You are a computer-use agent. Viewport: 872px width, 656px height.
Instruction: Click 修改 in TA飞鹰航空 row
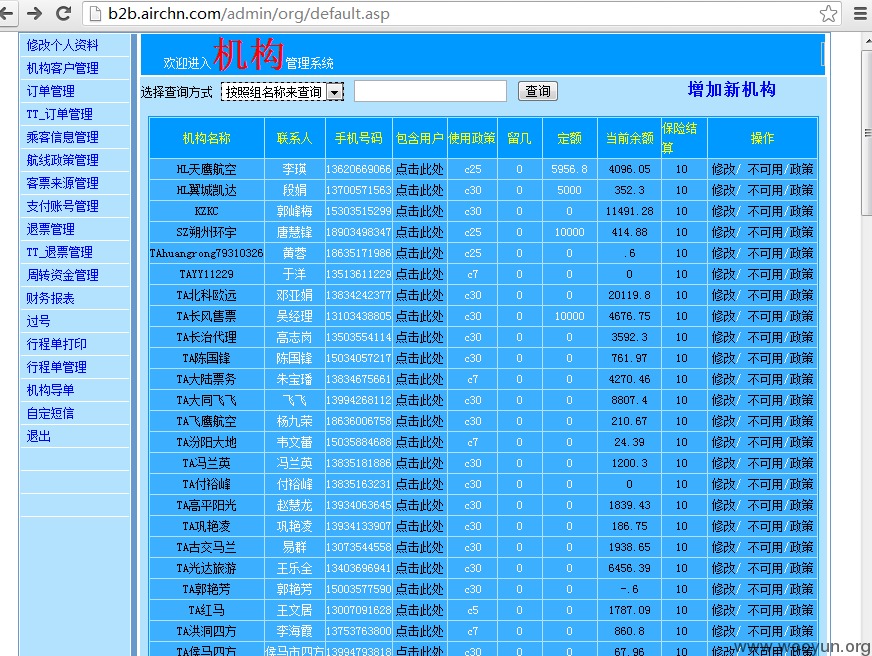724,421
